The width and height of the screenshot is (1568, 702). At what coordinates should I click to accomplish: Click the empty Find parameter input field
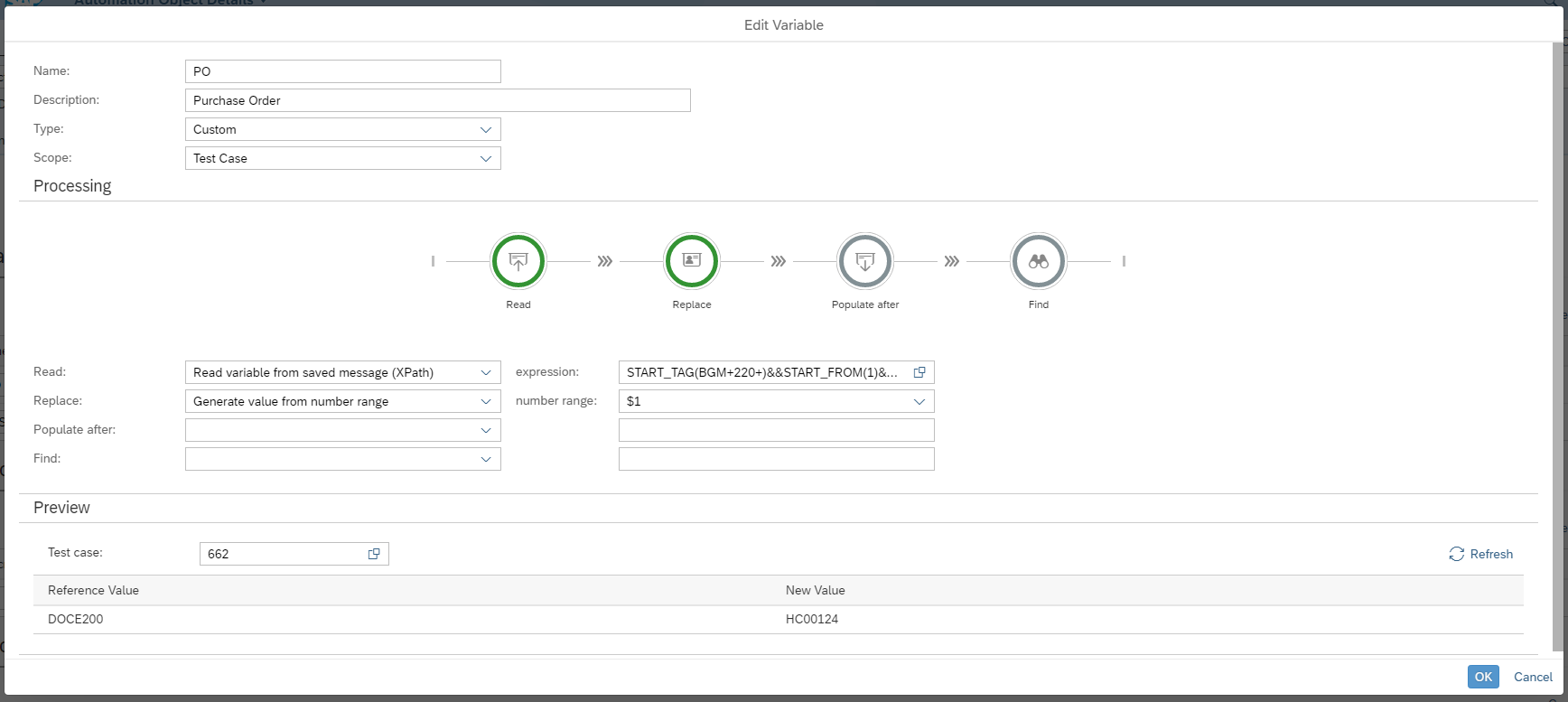pyautogui.click(x=776, y=459)
